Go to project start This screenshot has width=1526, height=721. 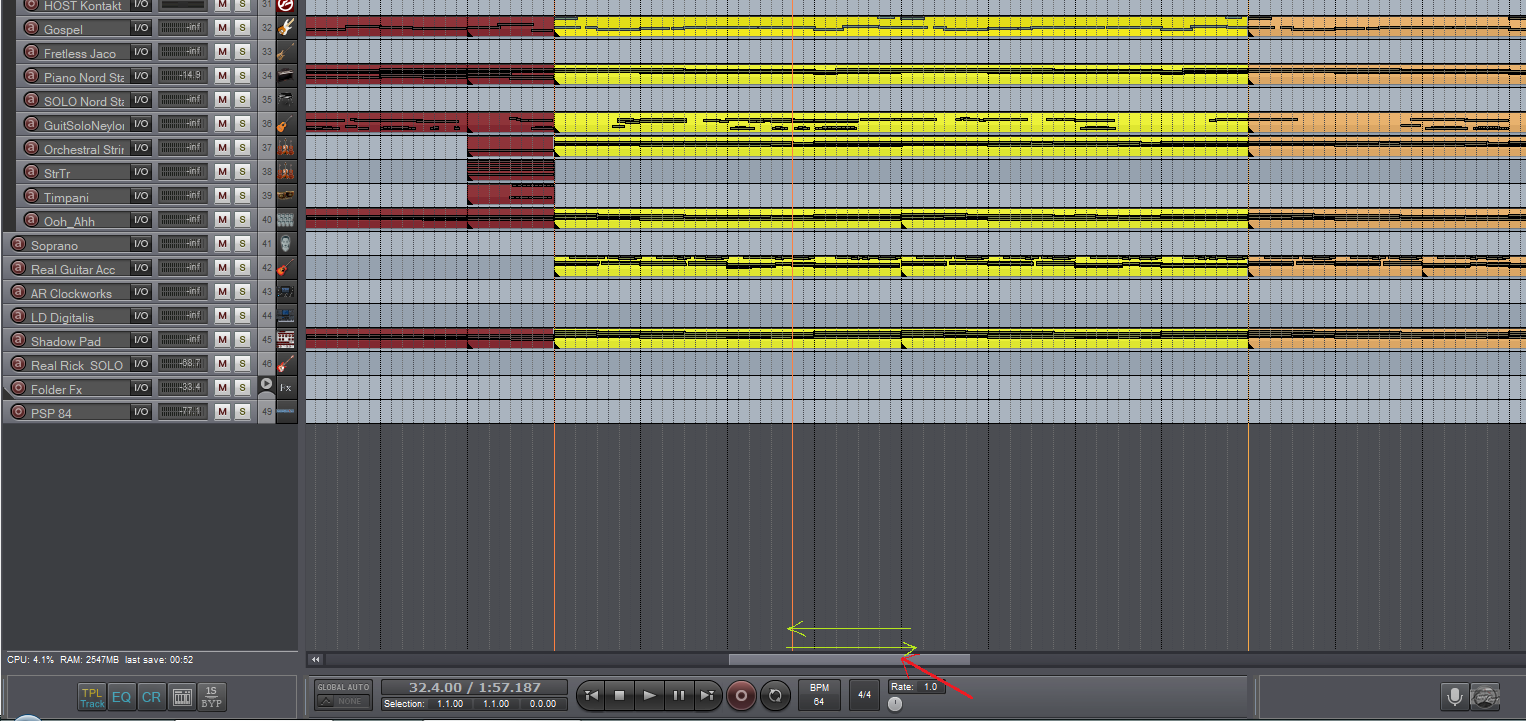591,695
